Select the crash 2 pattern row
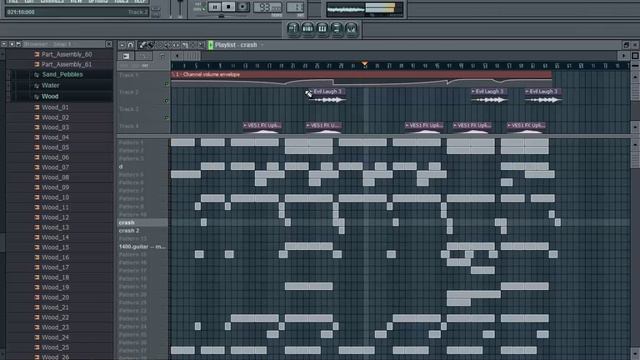The height and width of the screenshot is (360, 640). (x=142, y=231)
